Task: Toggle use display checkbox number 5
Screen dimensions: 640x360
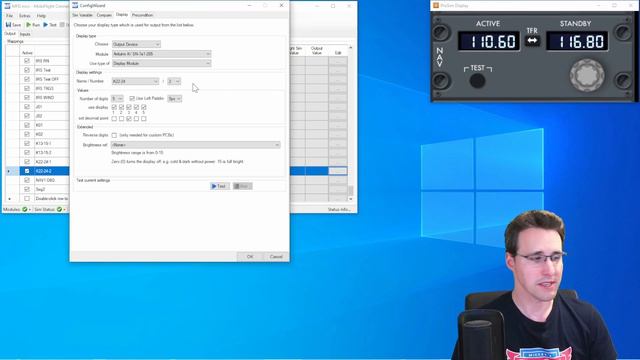Action: [143, 107]
